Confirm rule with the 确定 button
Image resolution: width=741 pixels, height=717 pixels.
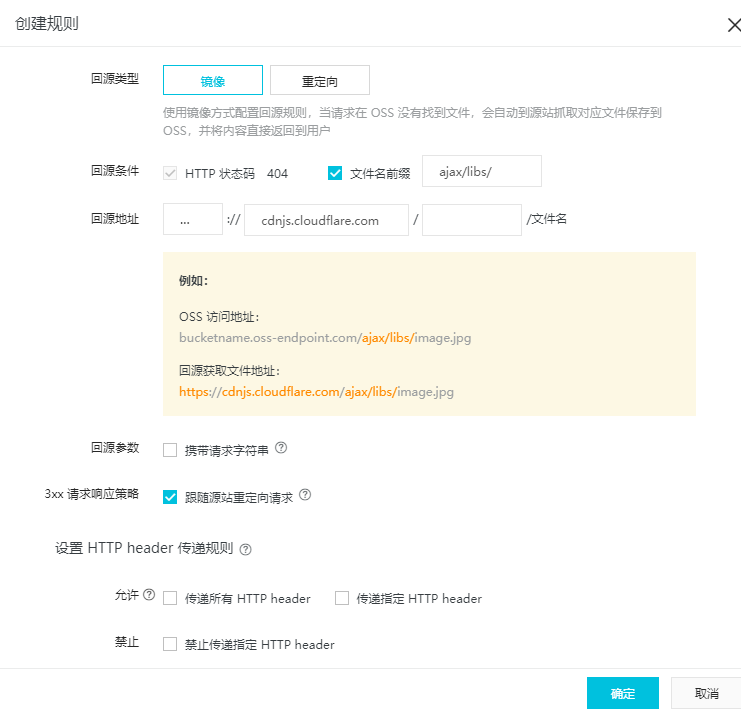tap(622, 693)
